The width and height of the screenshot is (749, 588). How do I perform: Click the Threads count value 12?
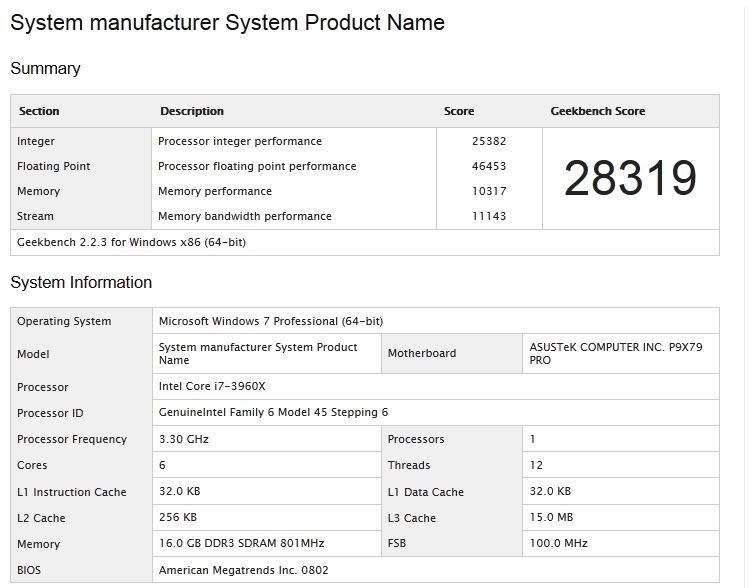(x=536, y=466)
